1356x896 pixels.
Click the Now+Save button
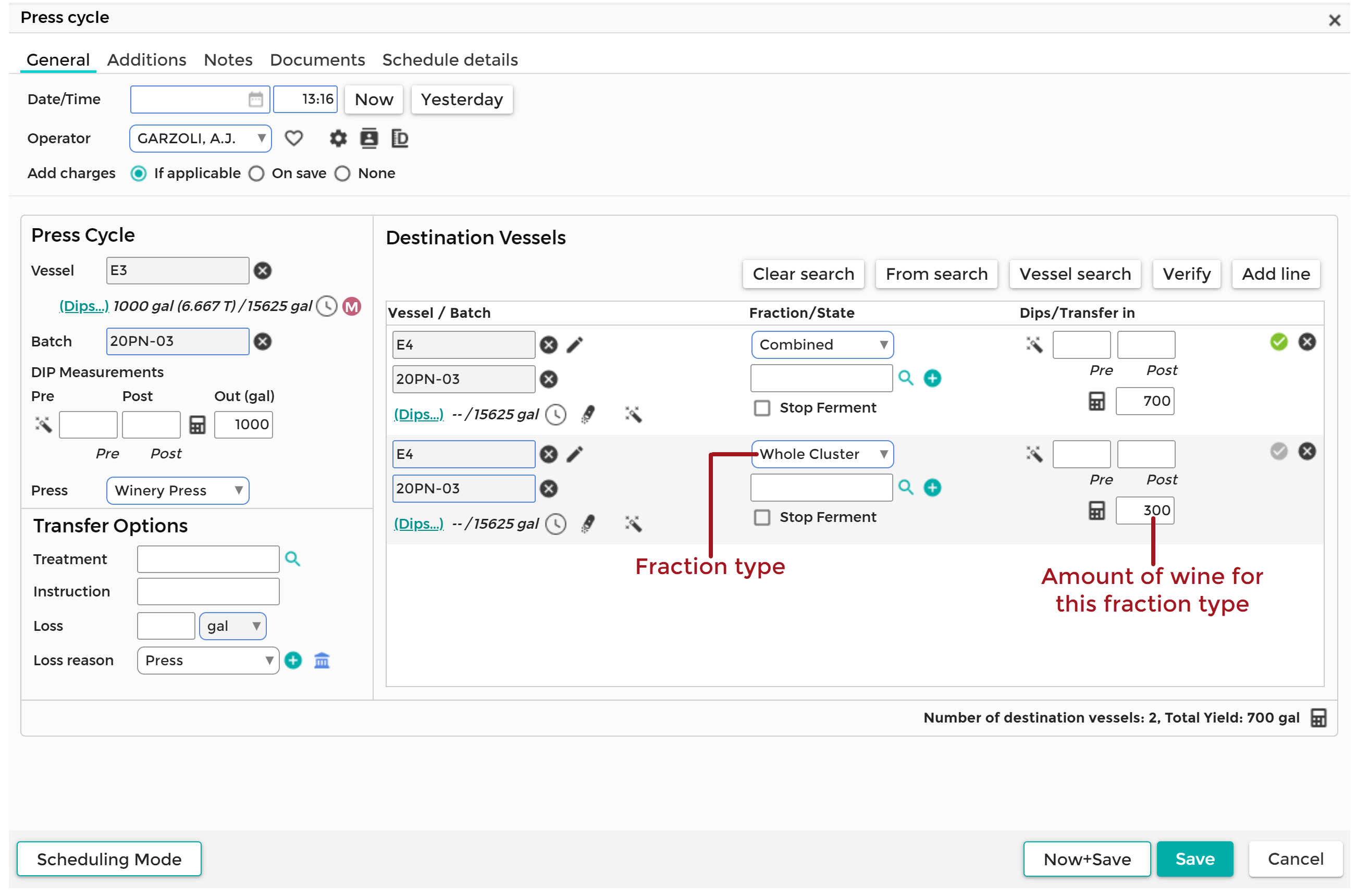tap(1087, 860)
